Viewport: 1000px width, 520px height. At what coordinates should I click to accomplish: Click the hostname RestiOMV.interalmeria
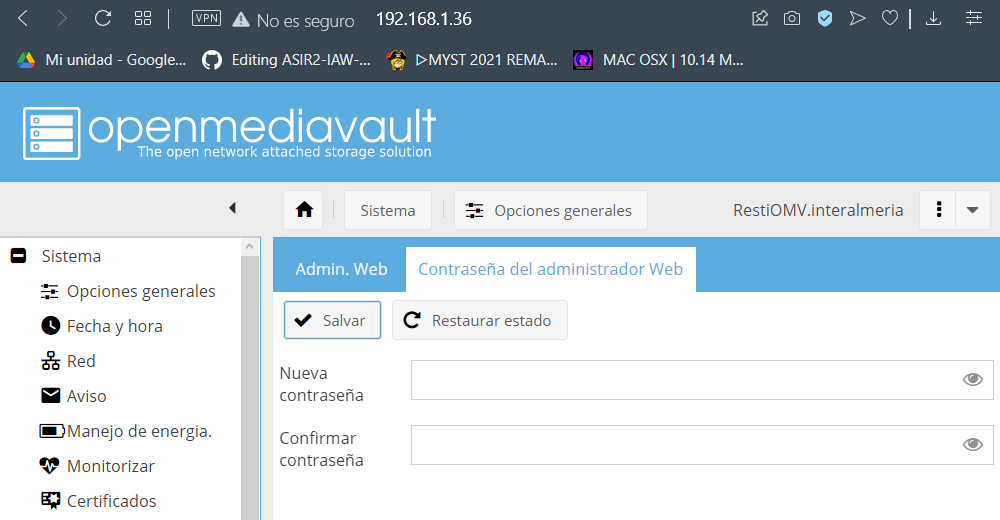pos(818,210)
